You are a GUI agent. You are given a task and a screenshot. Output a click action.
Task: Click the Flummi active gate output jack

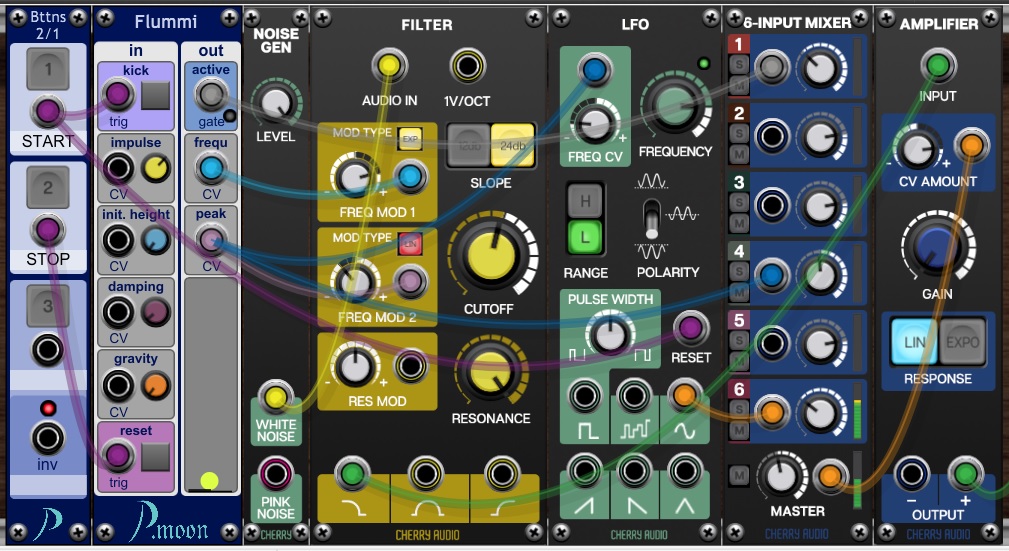[209, 95]
